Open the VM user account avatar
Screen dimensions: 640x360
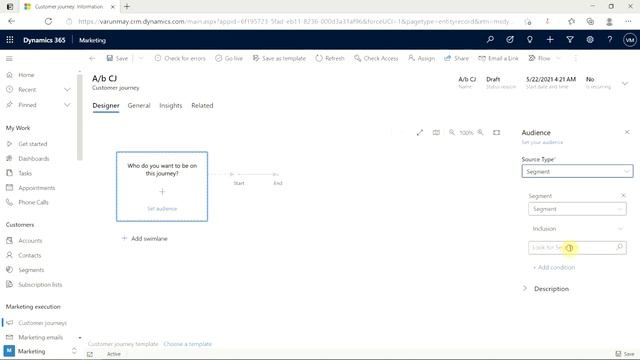tap(630, 40)
